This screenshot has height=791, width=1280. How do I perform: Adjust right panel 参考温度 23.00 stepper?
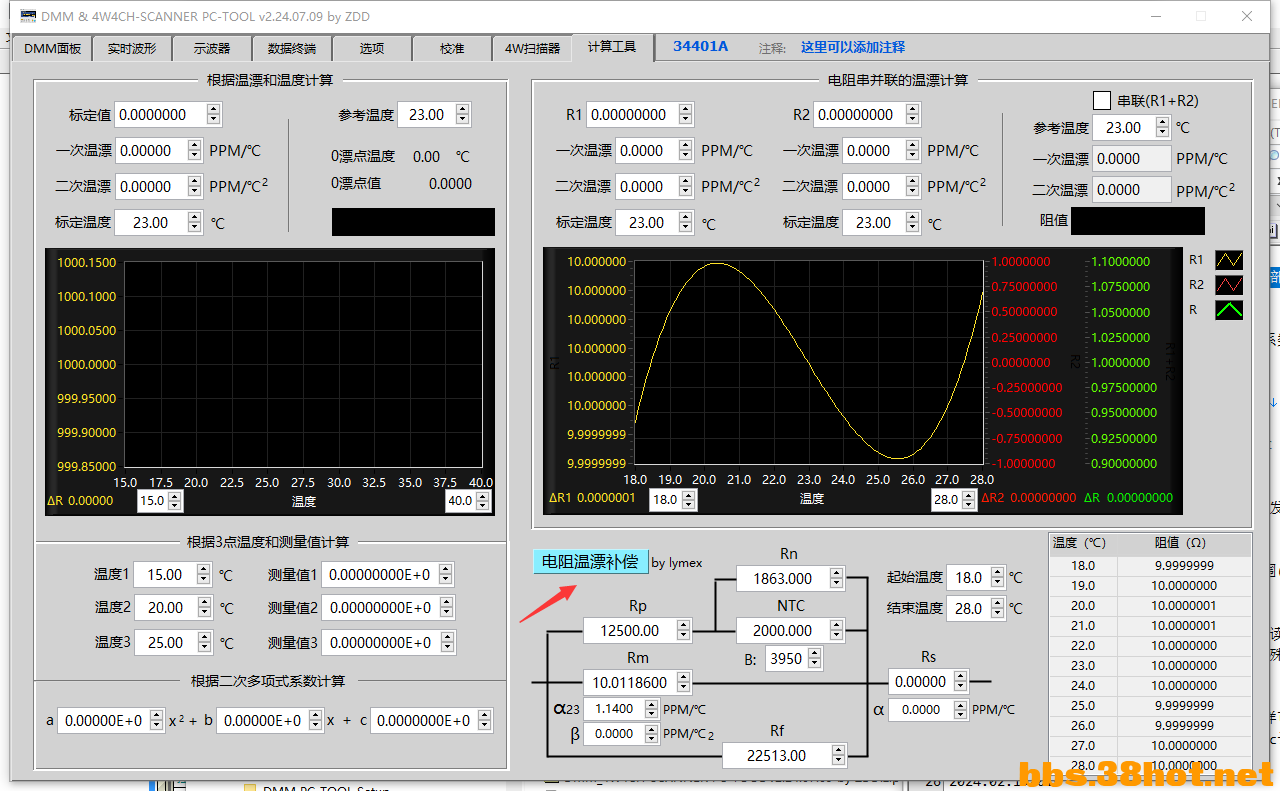1161,128
